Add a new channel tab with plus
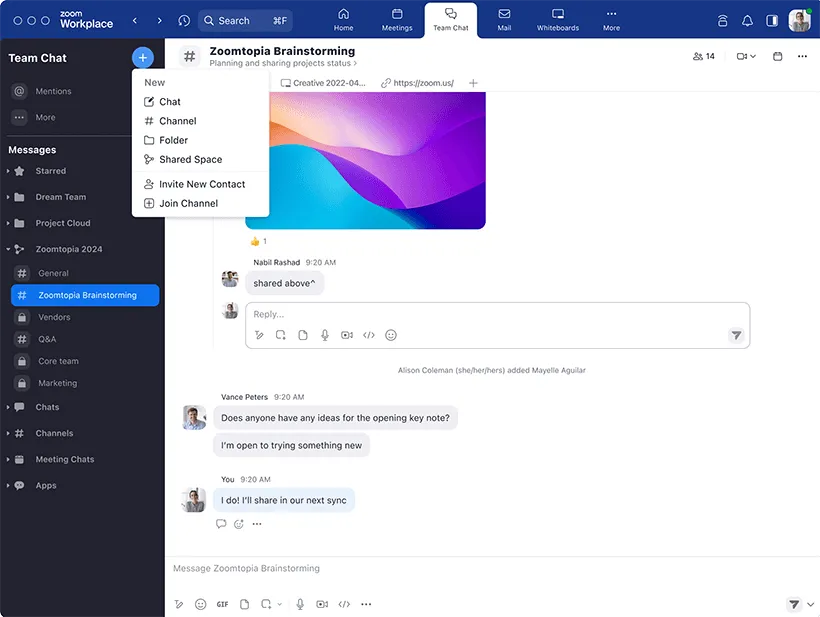 473,83
